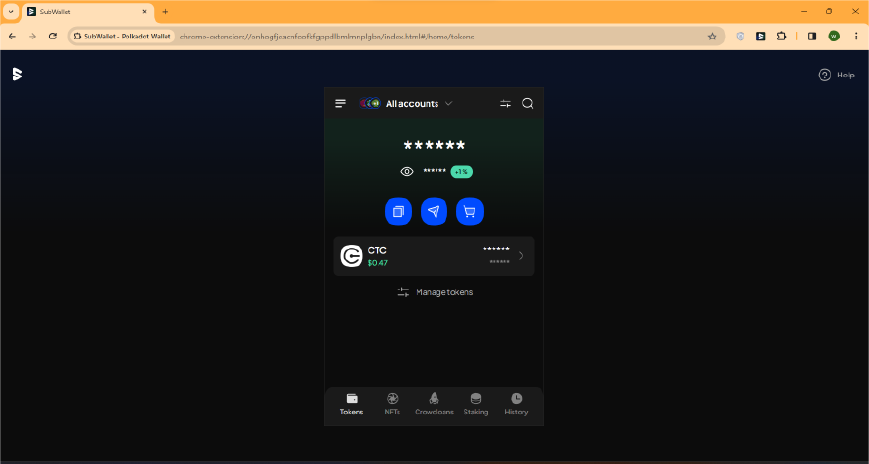The width and height of the screenshot is (869, 464).
Task: Switch to the Tokens tab
Action: click(x=351, y=405)
